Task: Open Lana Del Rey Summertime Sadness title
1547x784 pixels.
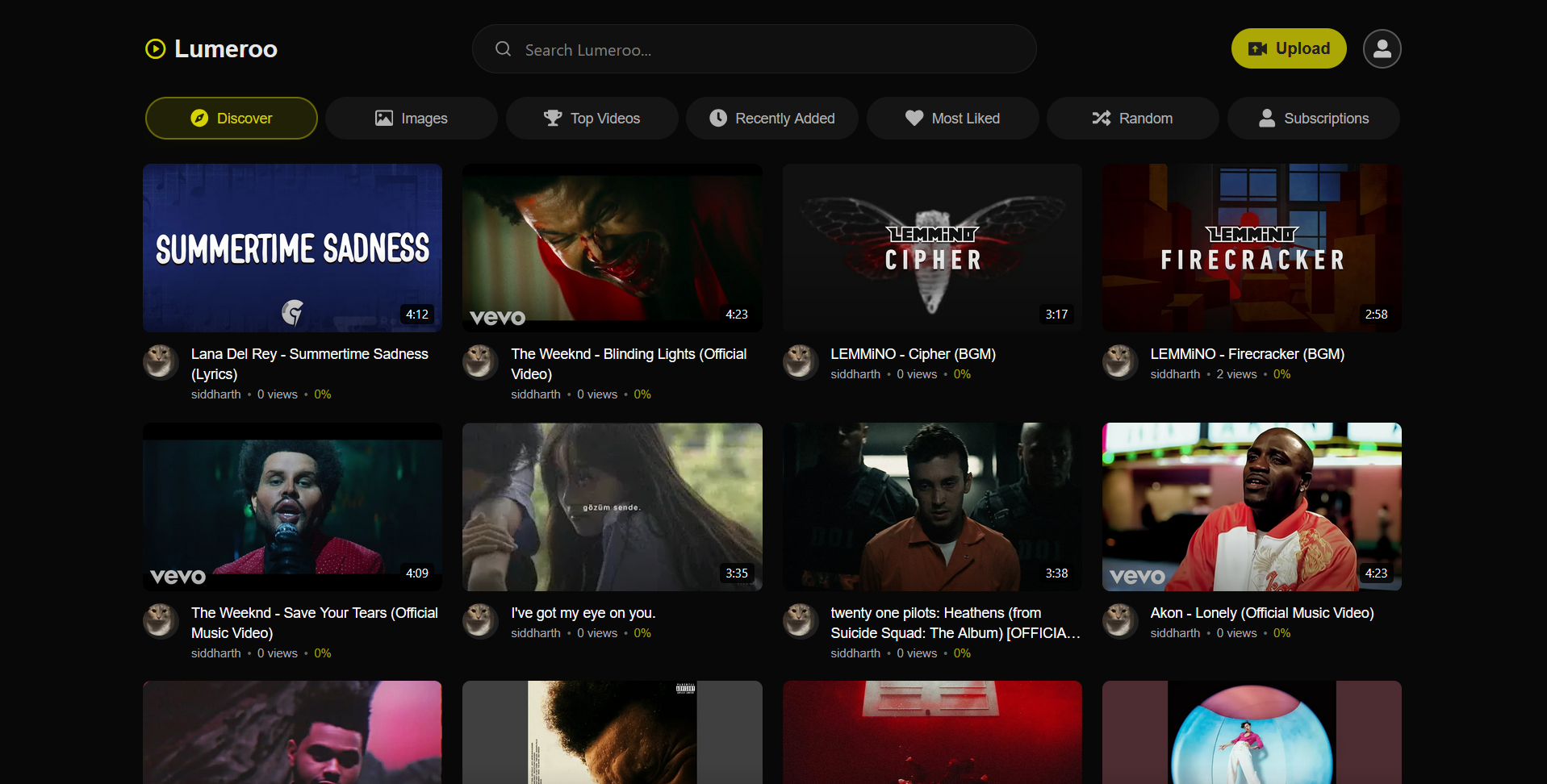Action: coord(310,364)
